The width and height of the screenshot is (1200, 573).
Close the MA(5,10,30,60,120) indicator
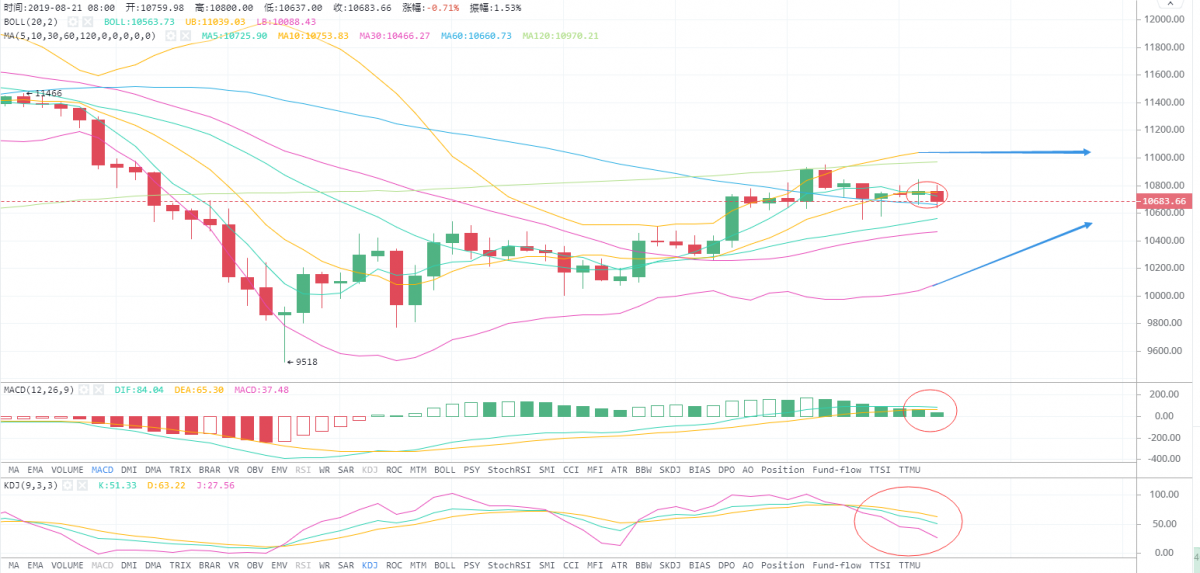[x=186, y=35]
